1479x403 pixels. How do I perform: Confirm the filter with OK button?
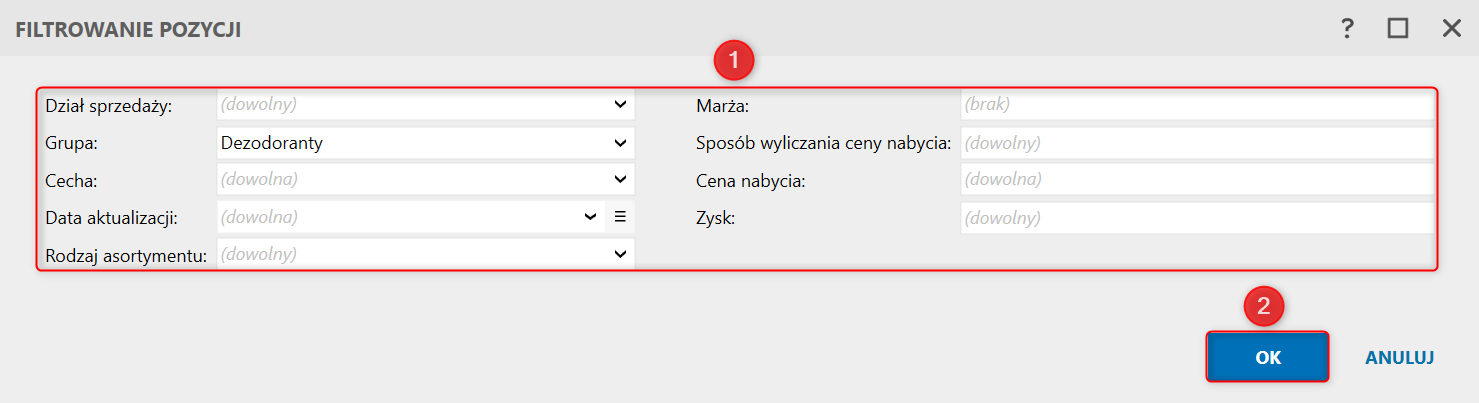[1267, 357]
